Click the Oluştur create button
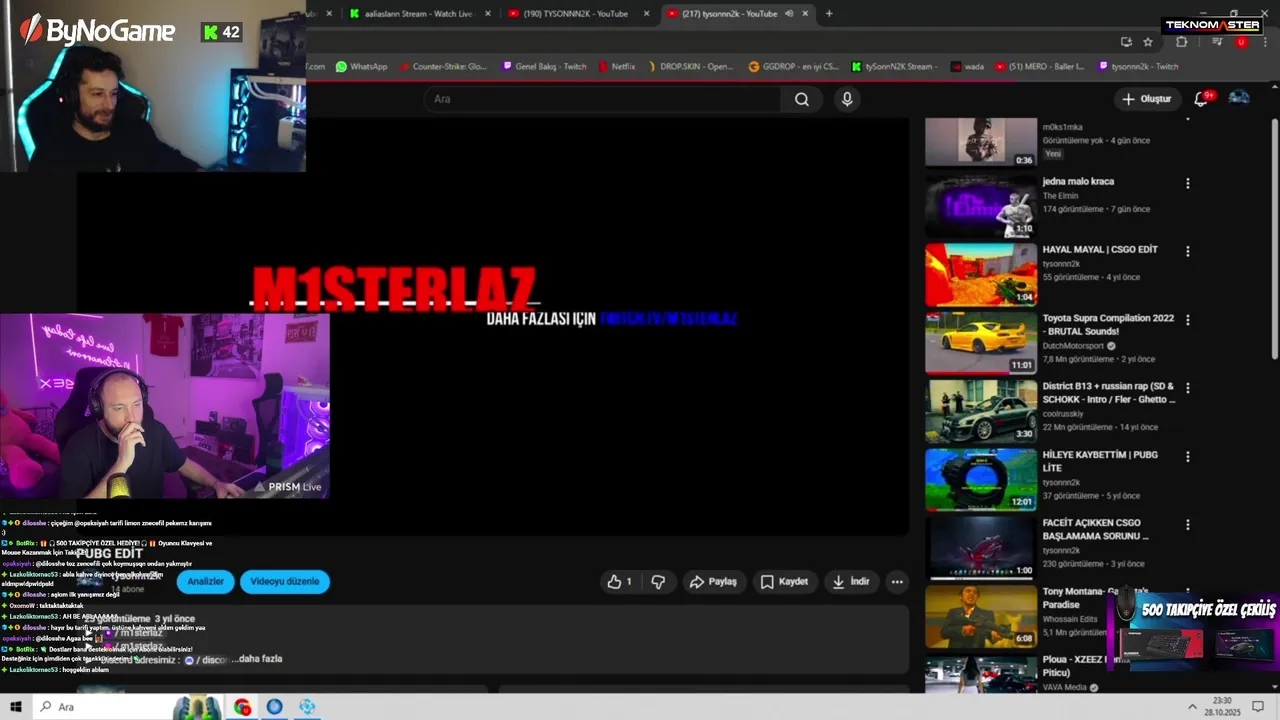Viewport: 1280px width, 720px height. pyautogui.click(x=1147, y=99)
